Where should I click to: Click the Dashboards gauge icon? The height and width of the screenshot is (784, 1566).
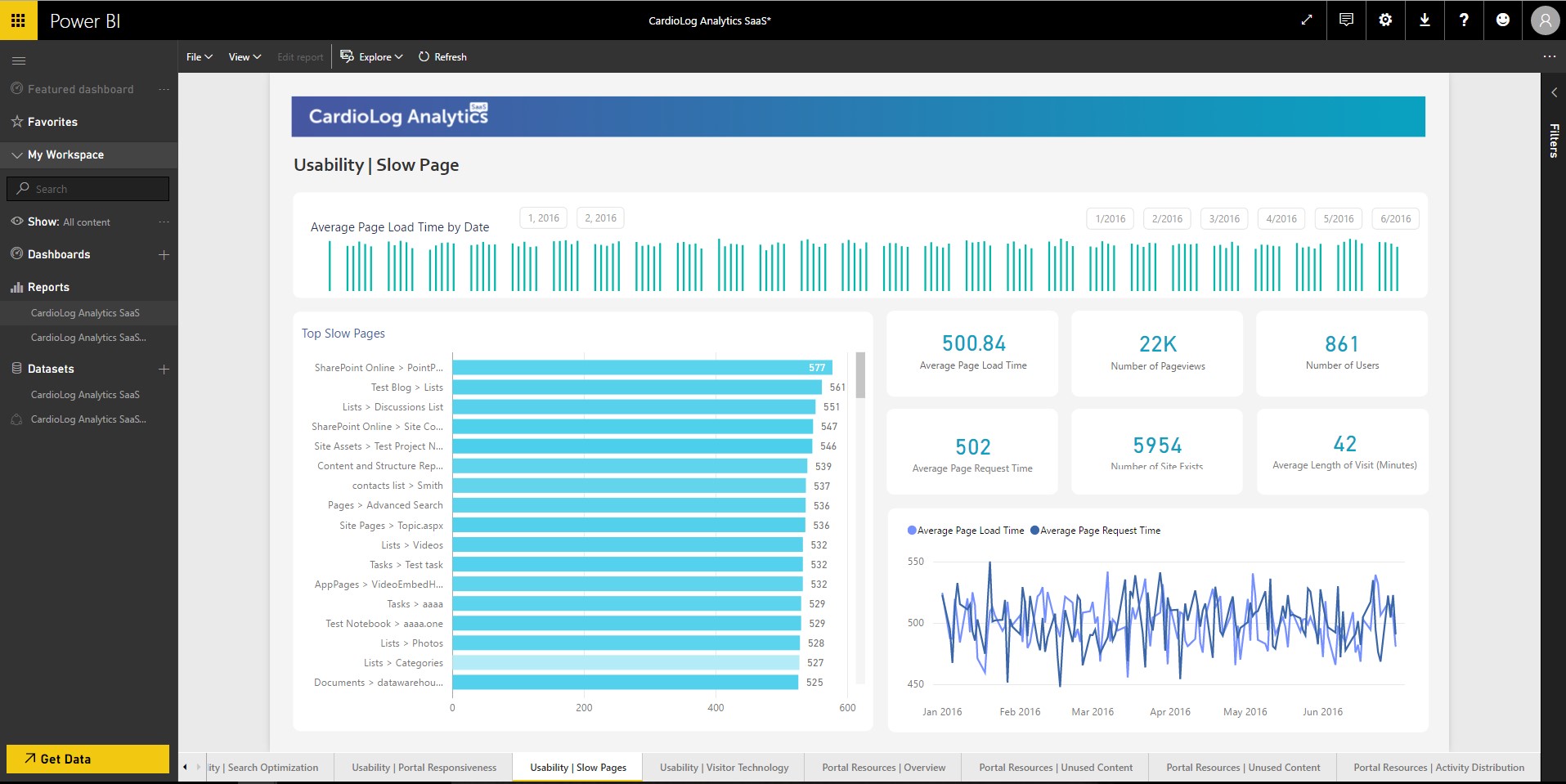(x=16, y=253)
